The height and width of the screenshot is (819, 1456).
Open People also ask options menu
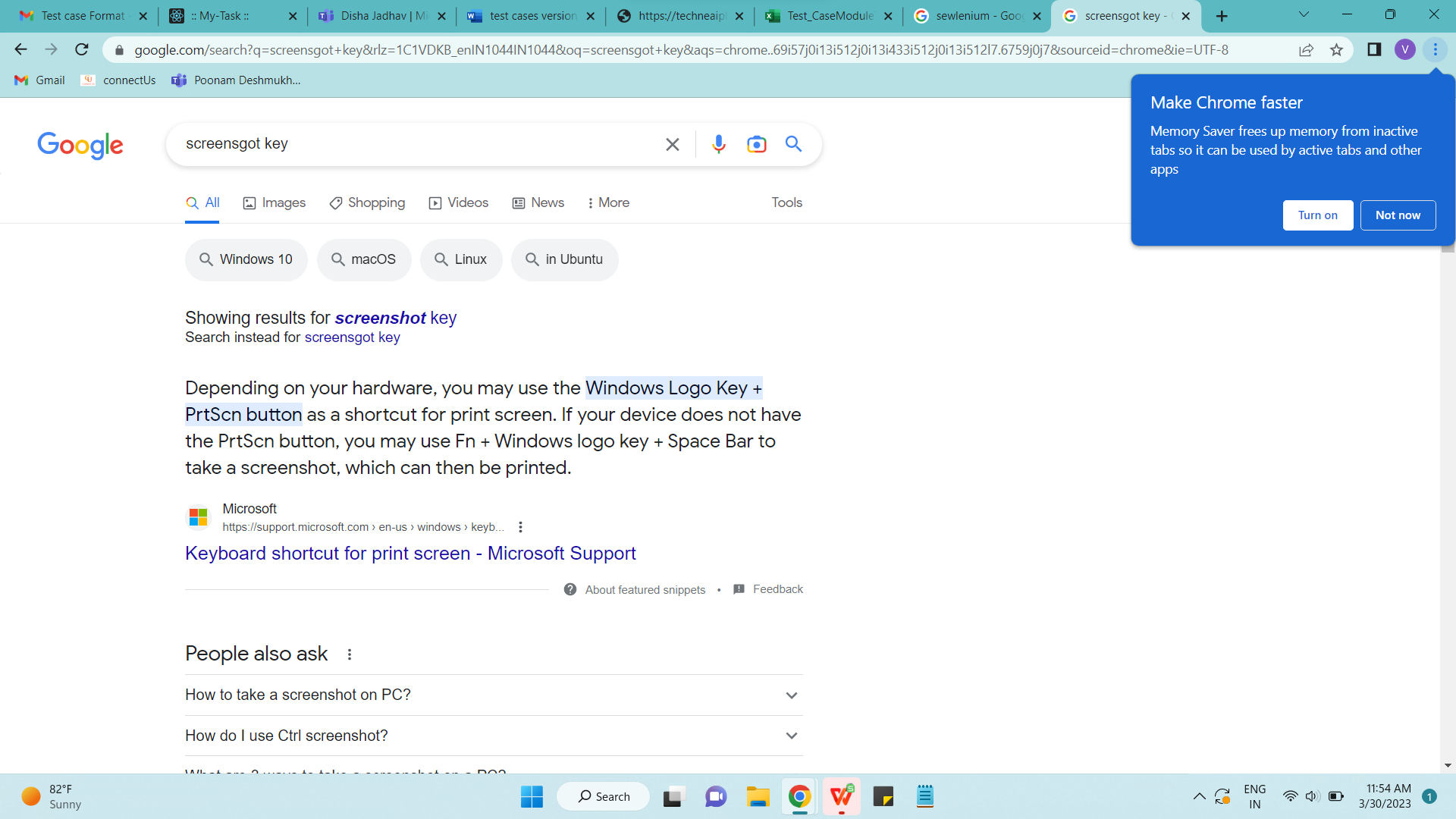coord(350,654)
